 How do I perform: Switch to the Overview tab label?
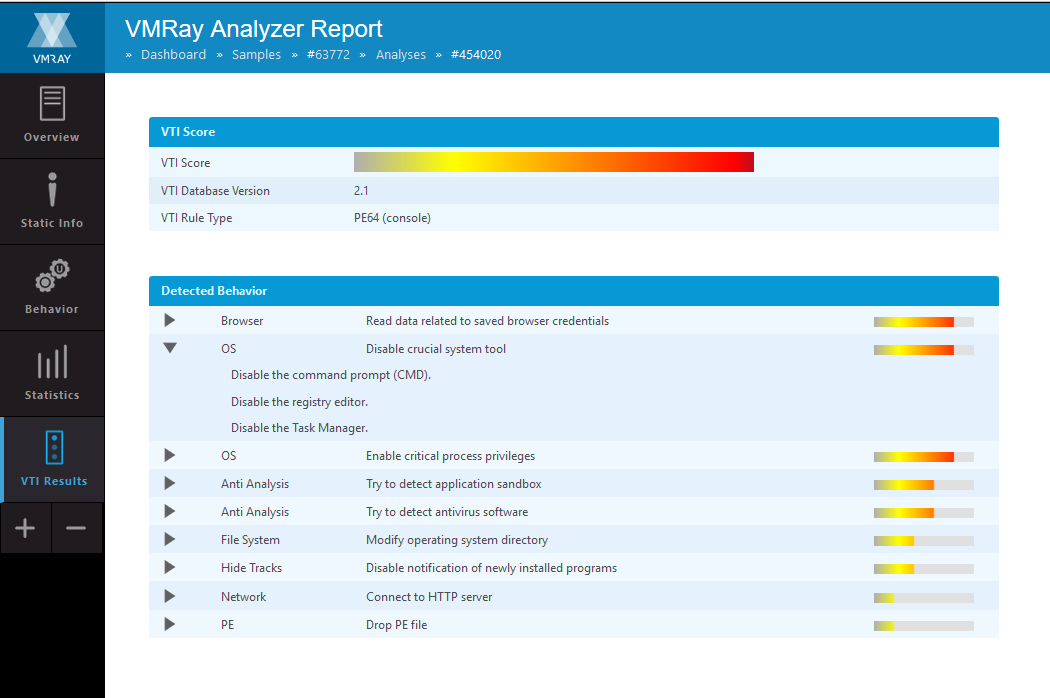(52, 137)
